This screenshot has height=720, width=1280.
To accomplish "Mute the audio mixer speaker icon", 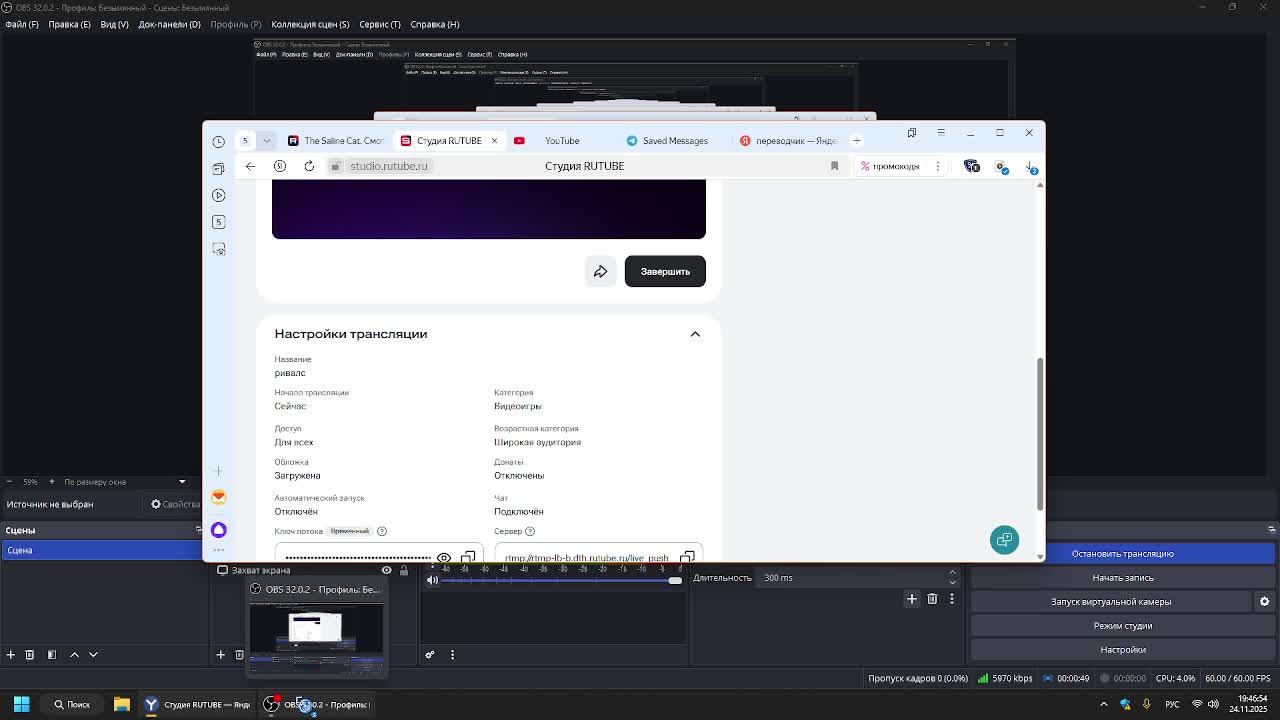I will (432, 580).
